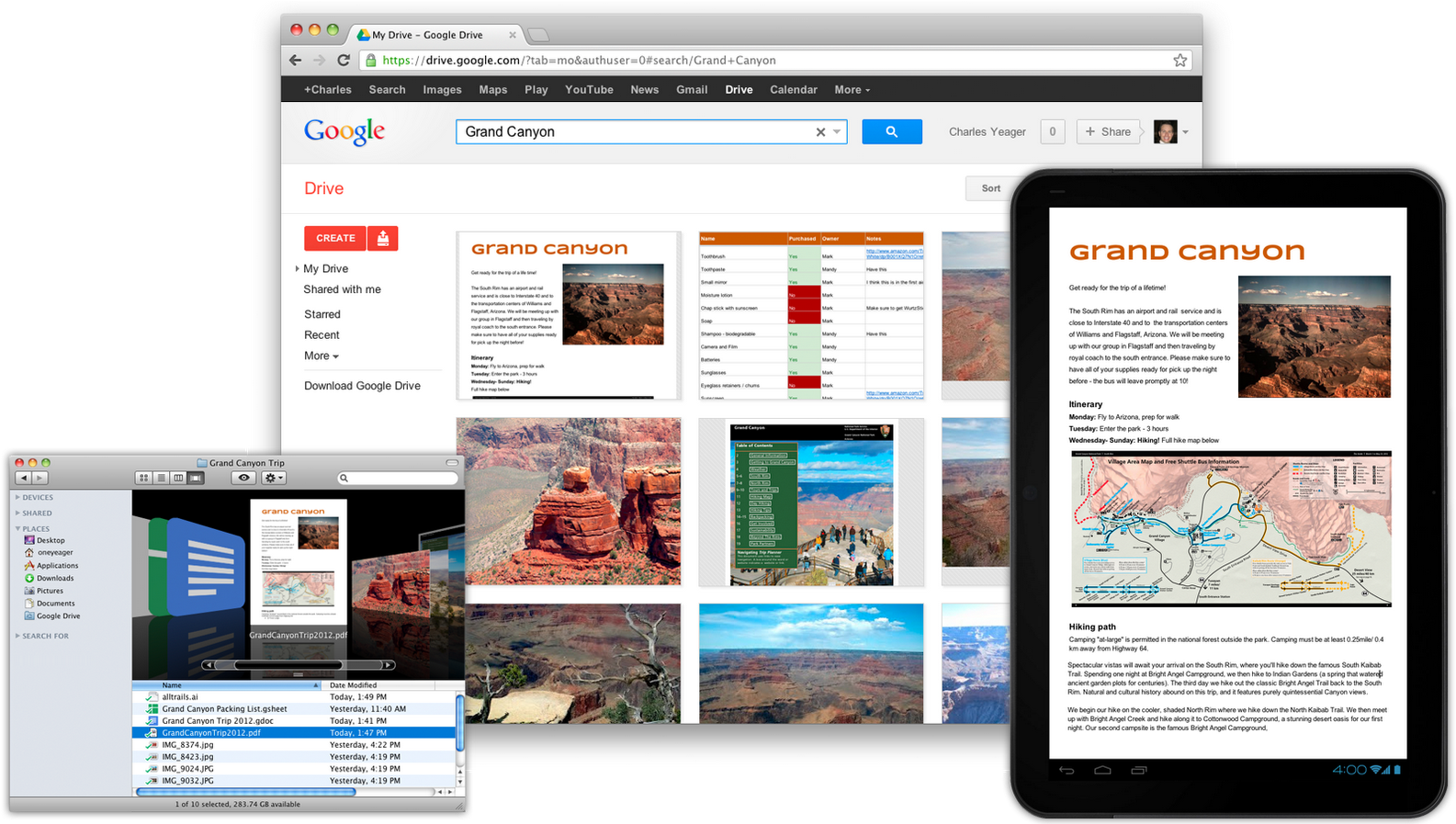Open Downloads in the Finder sidebar

point(50,578)
